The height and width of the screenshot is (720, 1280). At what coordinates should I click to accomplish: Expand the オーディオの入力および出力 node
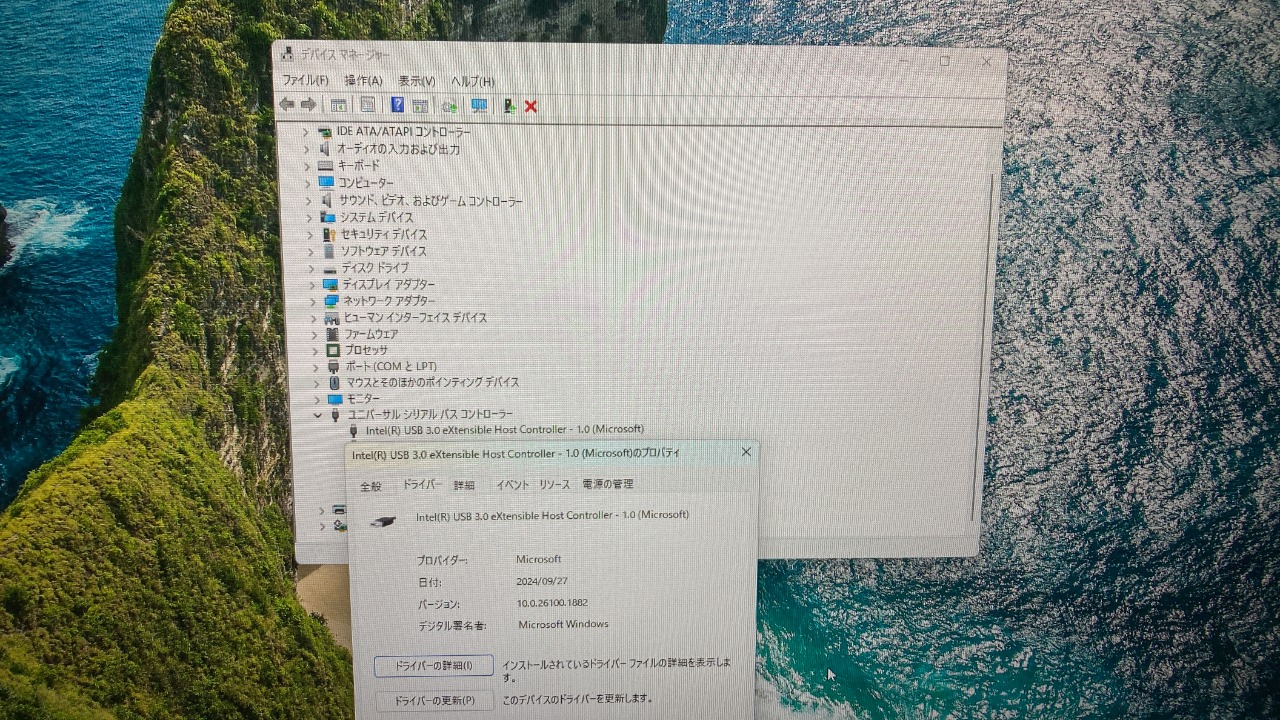point(306,149)
